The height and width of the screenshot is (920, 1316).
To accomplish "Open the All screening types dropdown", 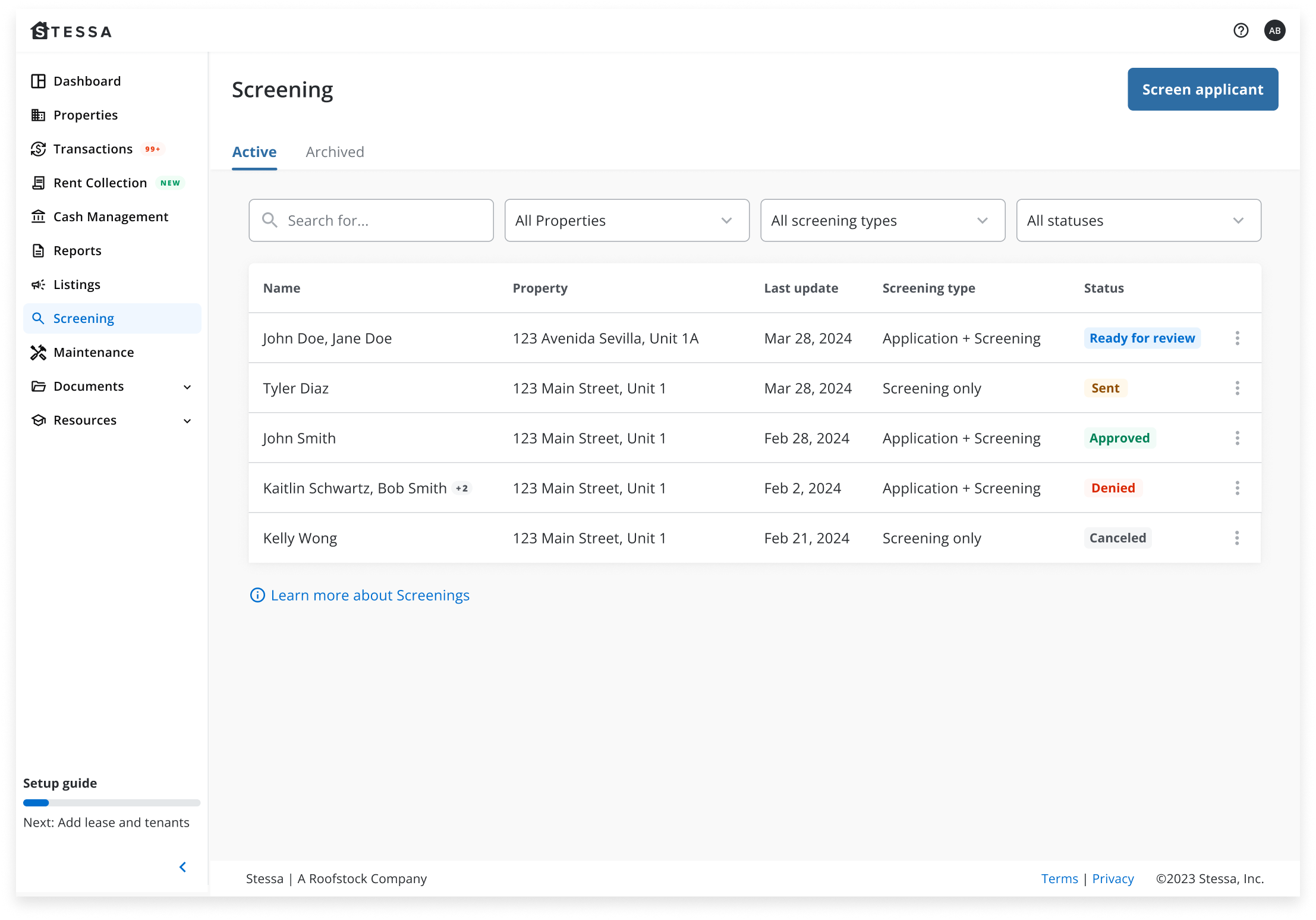I will tap(882, 221).
